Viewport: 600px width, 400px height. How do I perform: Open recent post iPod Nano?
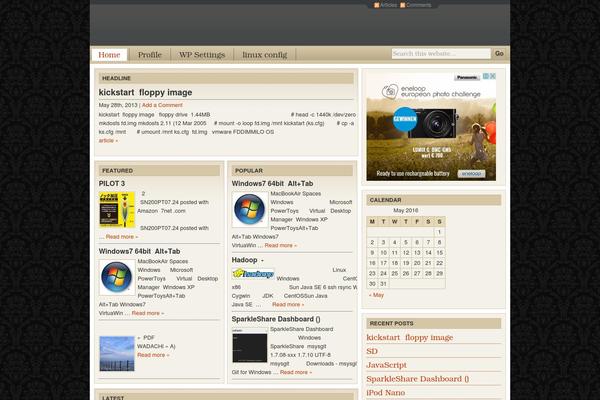386,393
